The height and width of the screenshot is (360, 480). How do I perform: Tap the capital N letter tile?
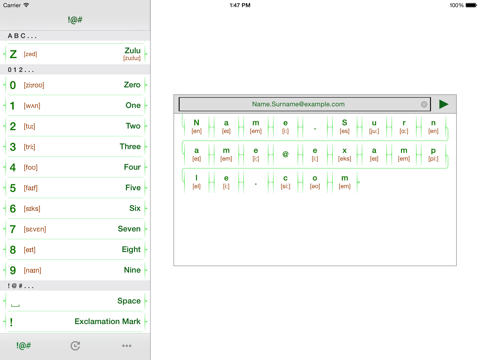coord(197,127)
